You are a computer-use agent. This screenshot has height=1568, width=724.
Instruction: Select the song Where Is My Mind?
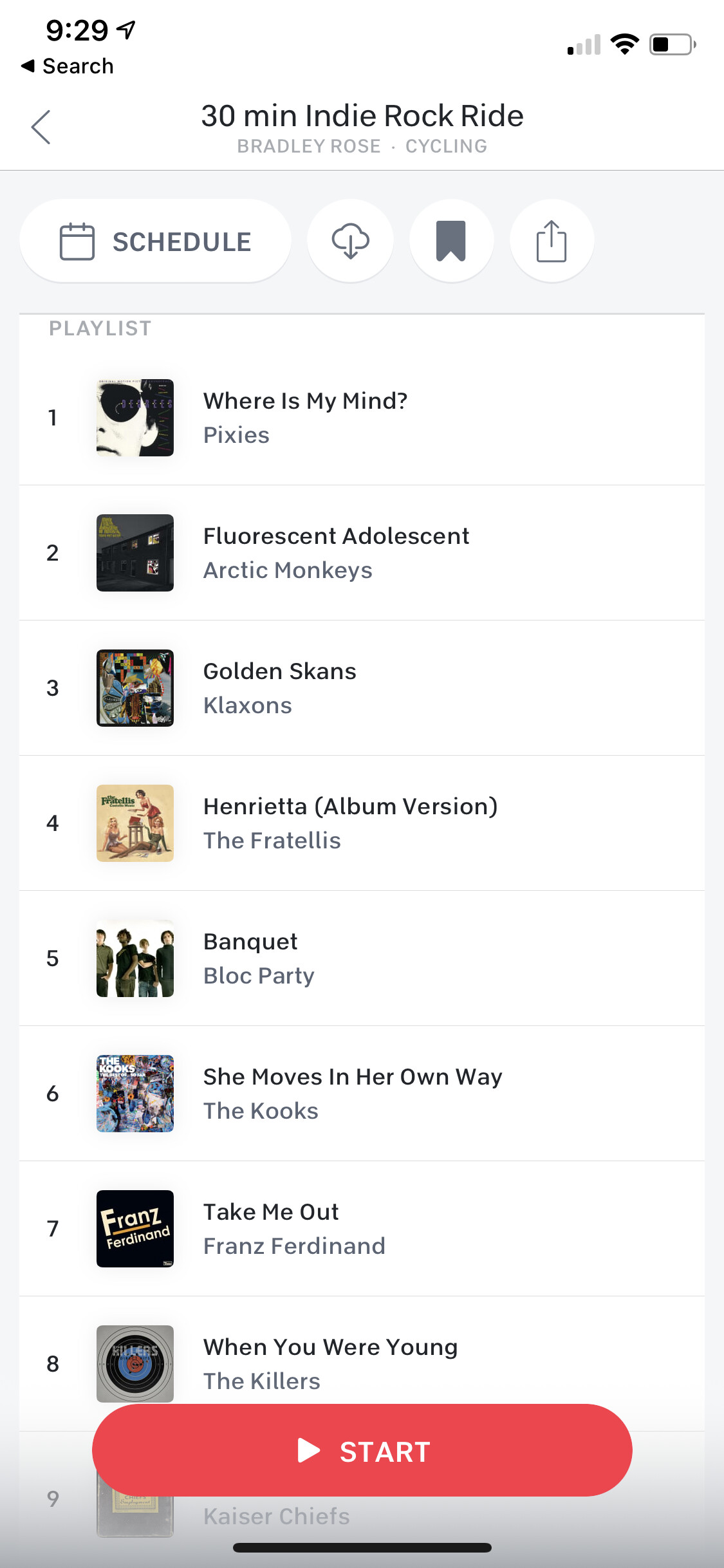306,401
